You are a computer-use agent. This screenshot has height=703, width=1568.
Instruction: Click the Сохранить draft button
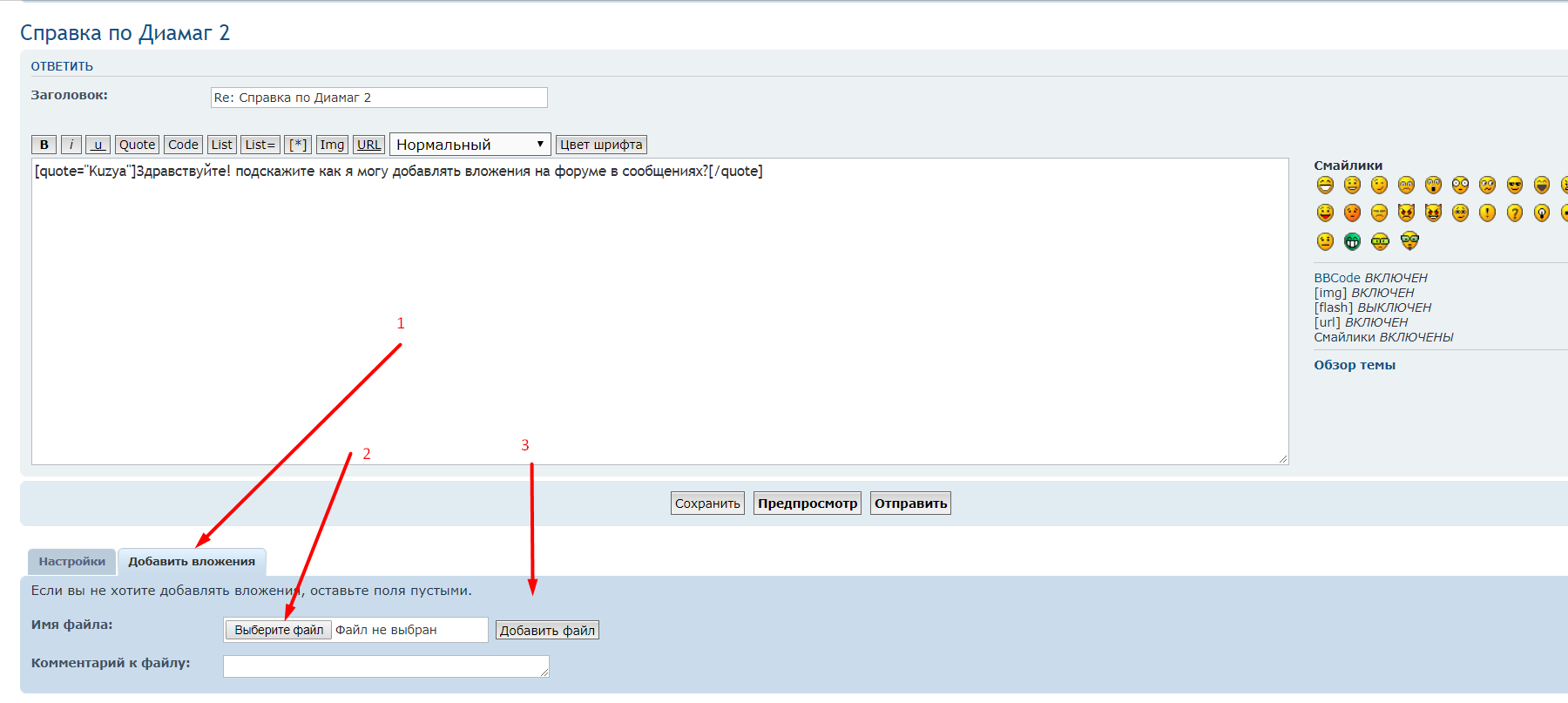[707, 504]
